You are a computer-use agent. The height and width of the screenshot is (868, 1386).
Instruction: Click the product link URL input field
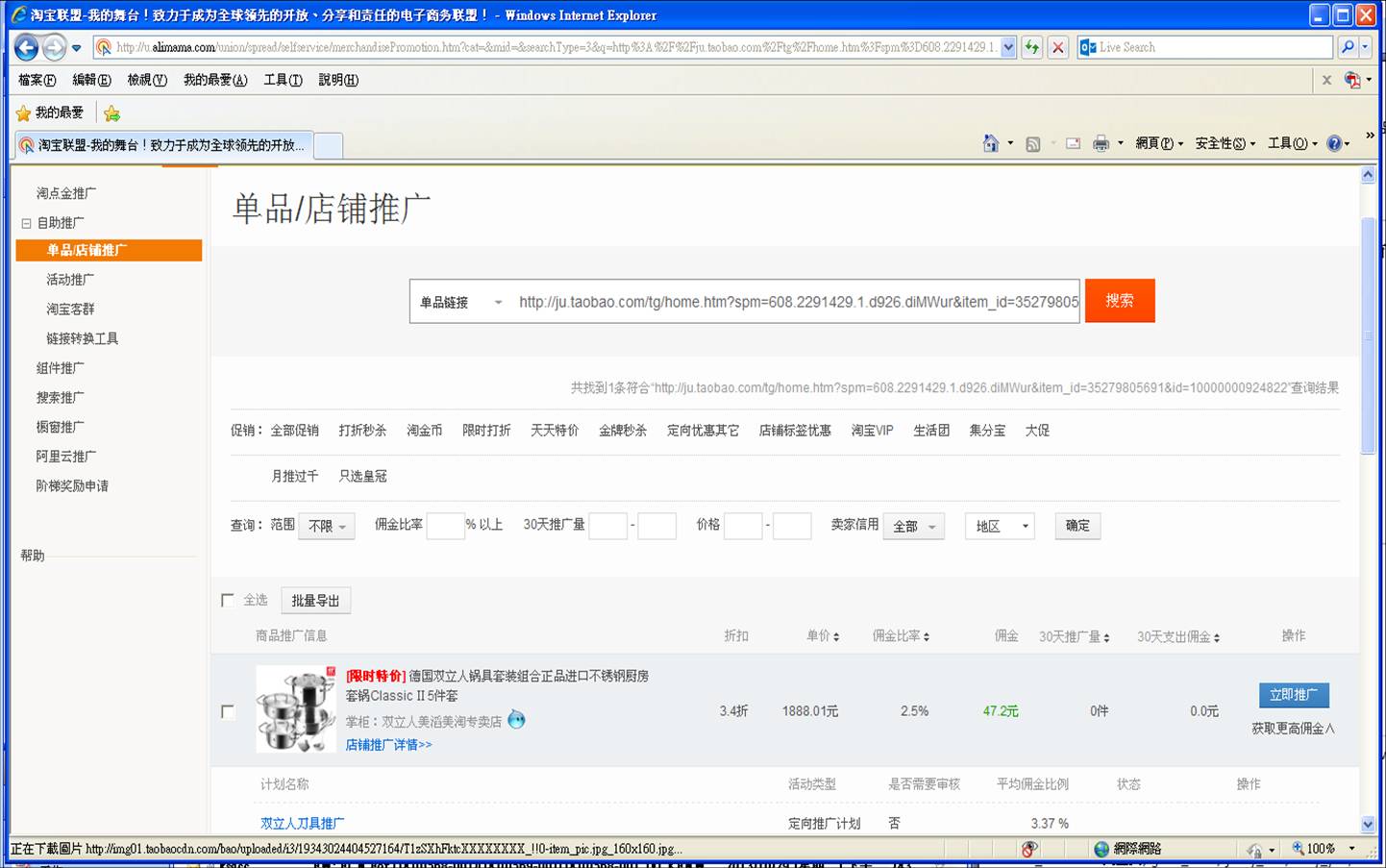(x=796, y=302)
